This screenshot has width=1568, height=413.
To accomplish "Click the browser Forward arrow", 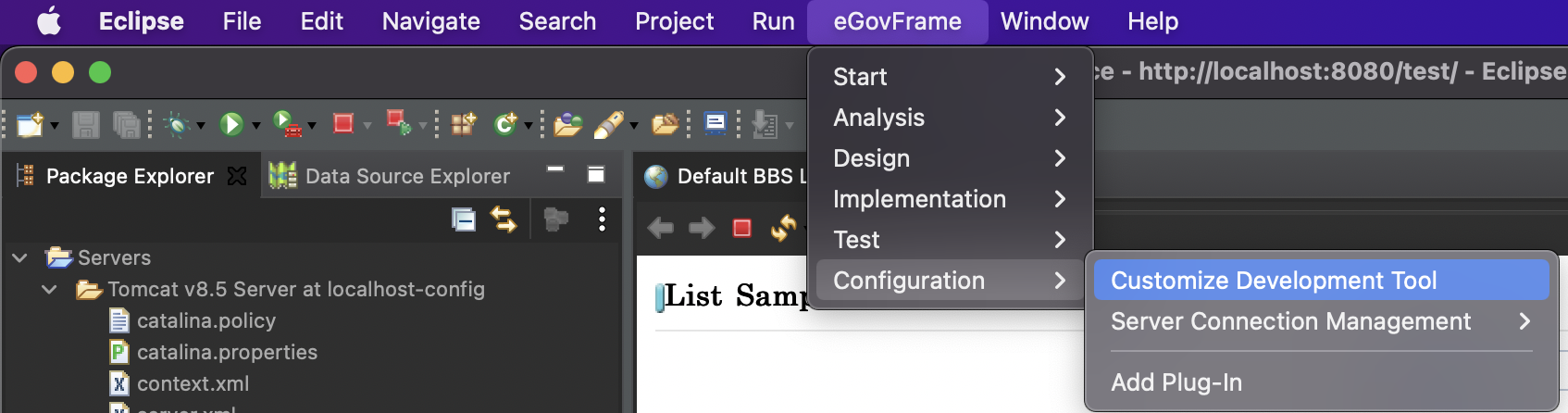I will [x=702, y=228].
